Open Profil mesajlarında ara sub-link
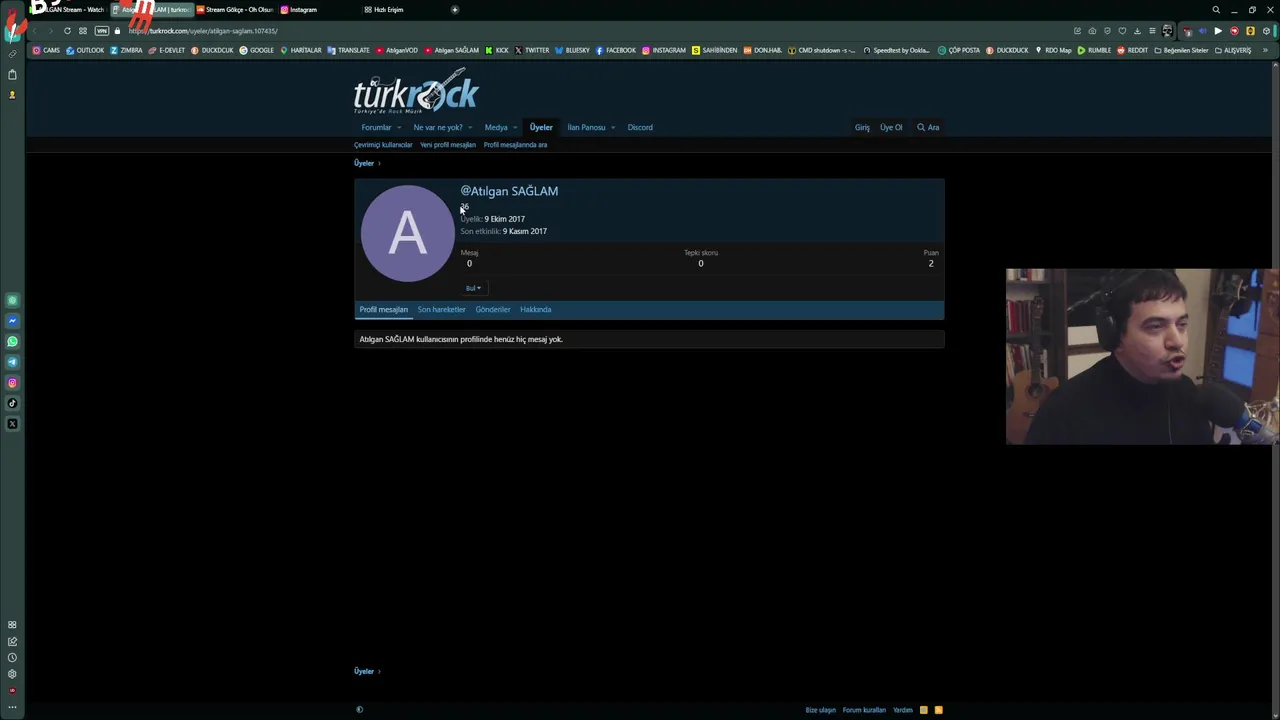The image size is (1280, 720). [515, 145]
